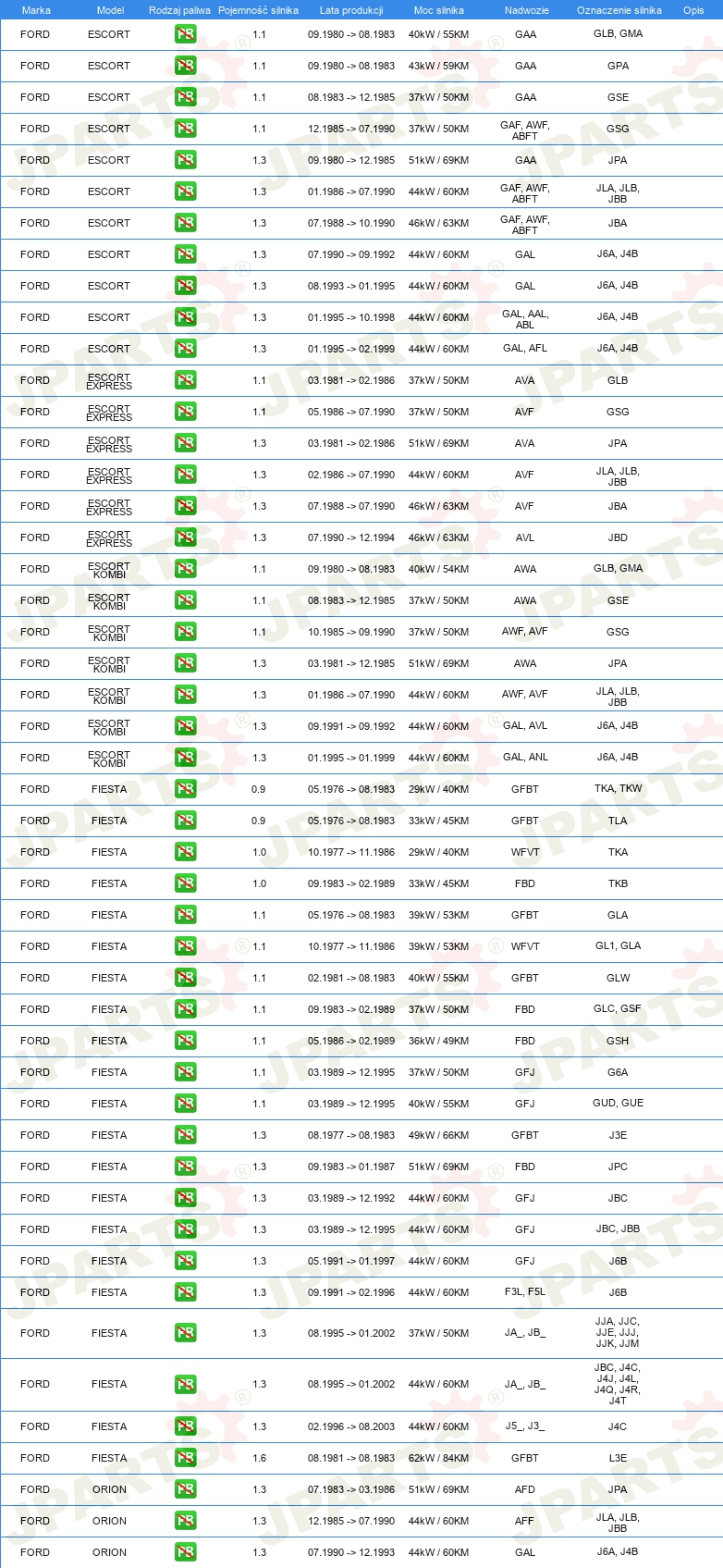
Task: Click the GPA engine code cell
Action: pos(618,66)
